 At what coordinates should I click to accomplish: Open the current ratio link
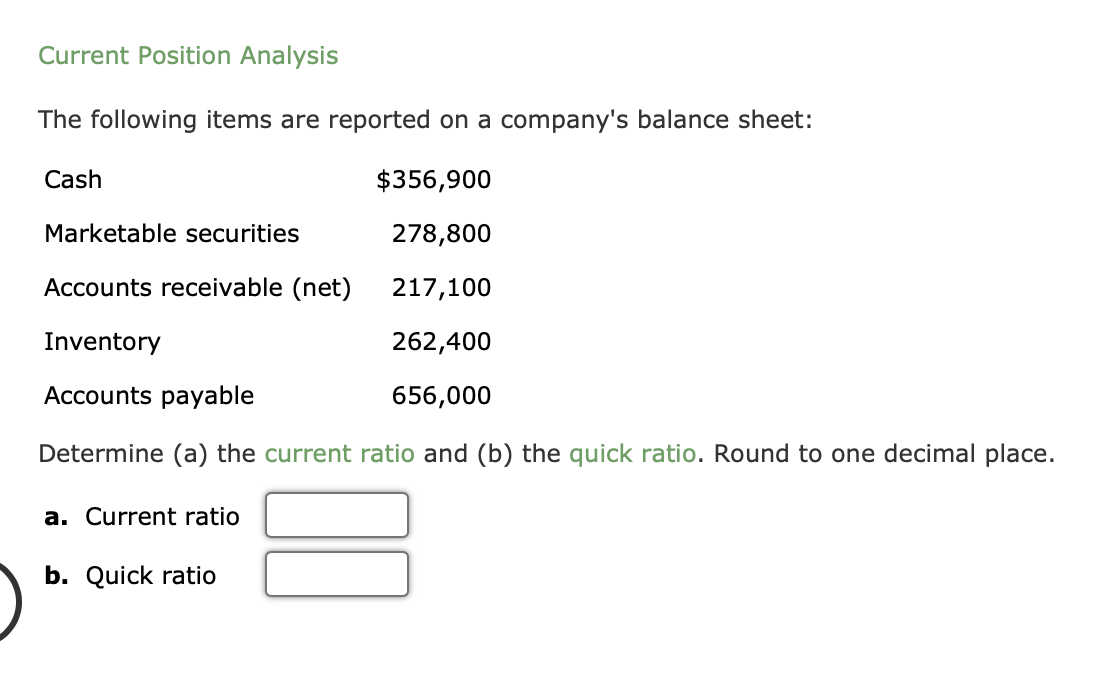click(x=338, y=453)
